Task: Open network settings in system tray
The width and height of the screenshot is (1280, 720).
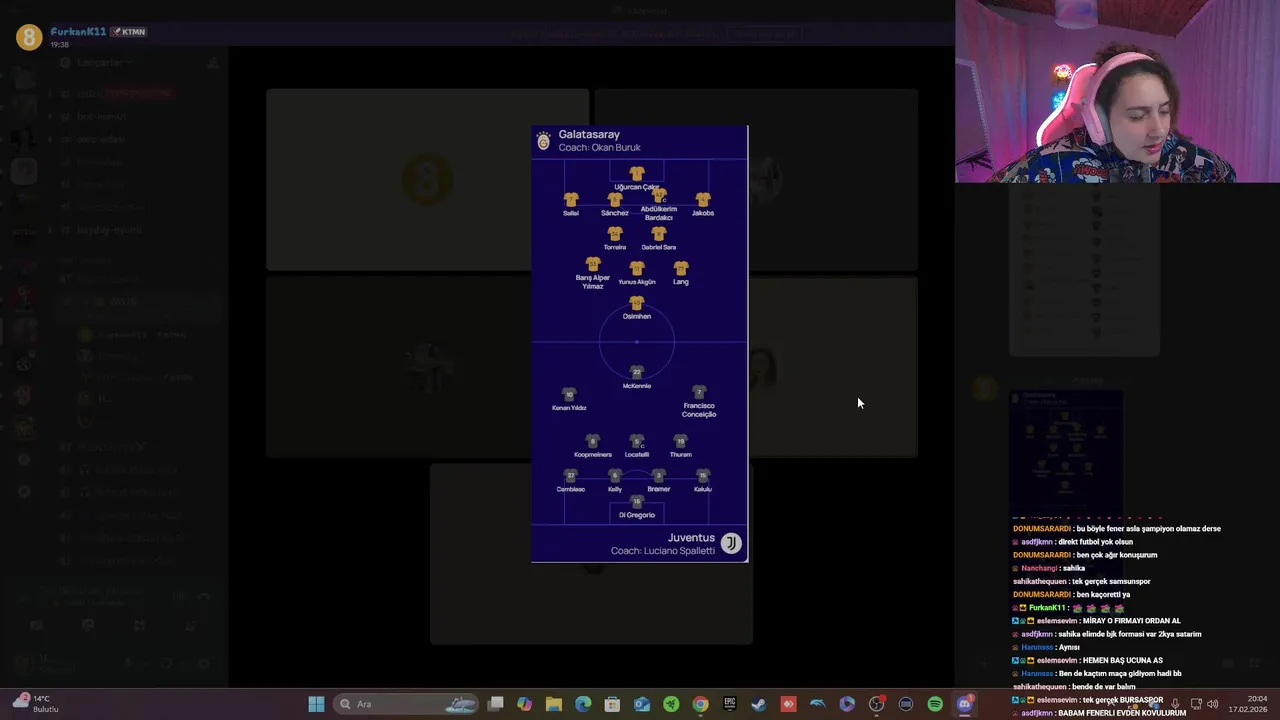Action: point(1196,704)
